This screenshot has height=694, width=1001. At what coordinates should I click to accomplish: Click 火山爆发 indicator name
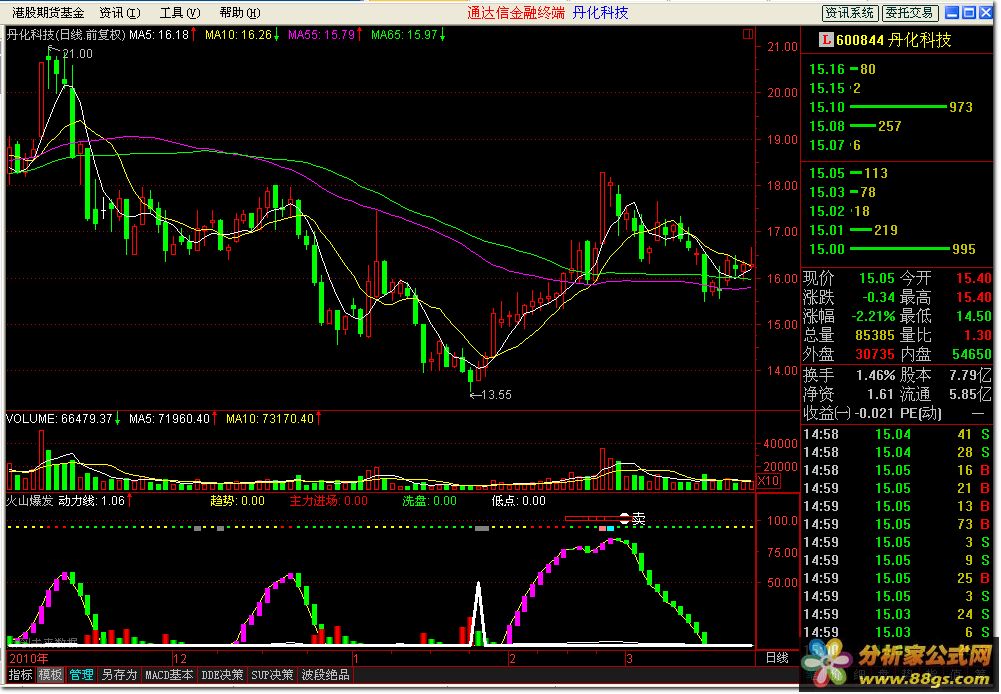(x=29, y=501)
